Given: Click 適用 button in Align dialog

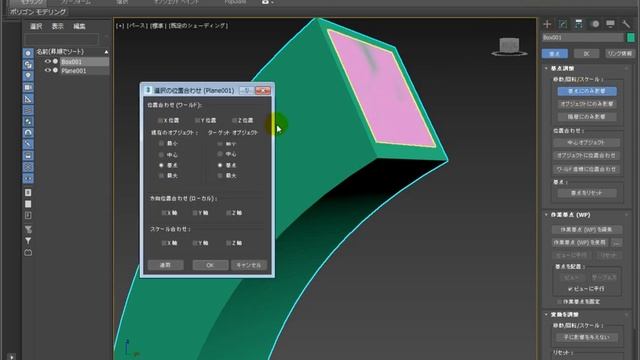Looking at the screenshot, I should click(x=165, y=265).
